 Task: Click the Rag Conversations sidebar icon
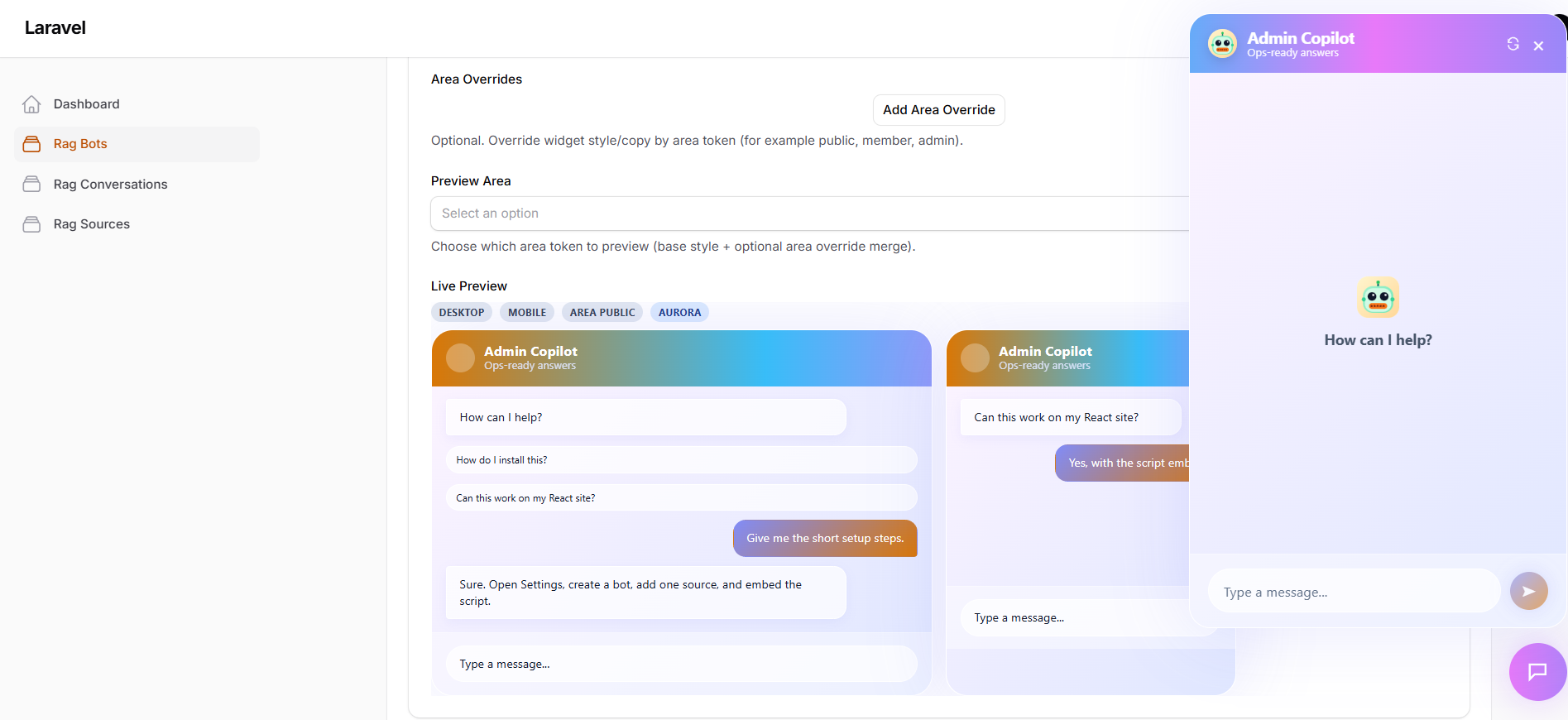point(31,184)
